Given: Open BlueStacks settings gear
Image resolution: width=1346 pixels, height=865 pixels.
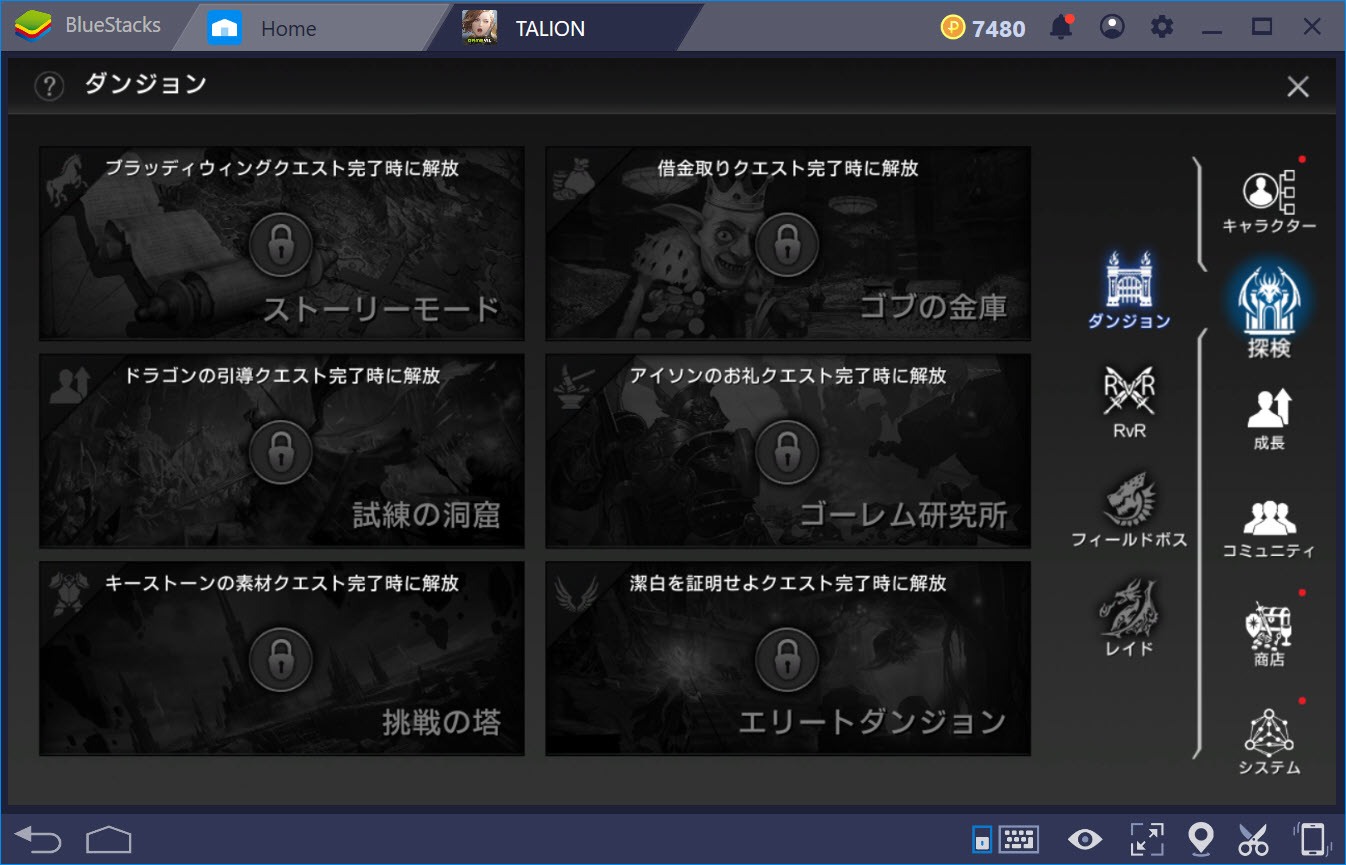Looking at the screenshot, I should click(1162, 28).
